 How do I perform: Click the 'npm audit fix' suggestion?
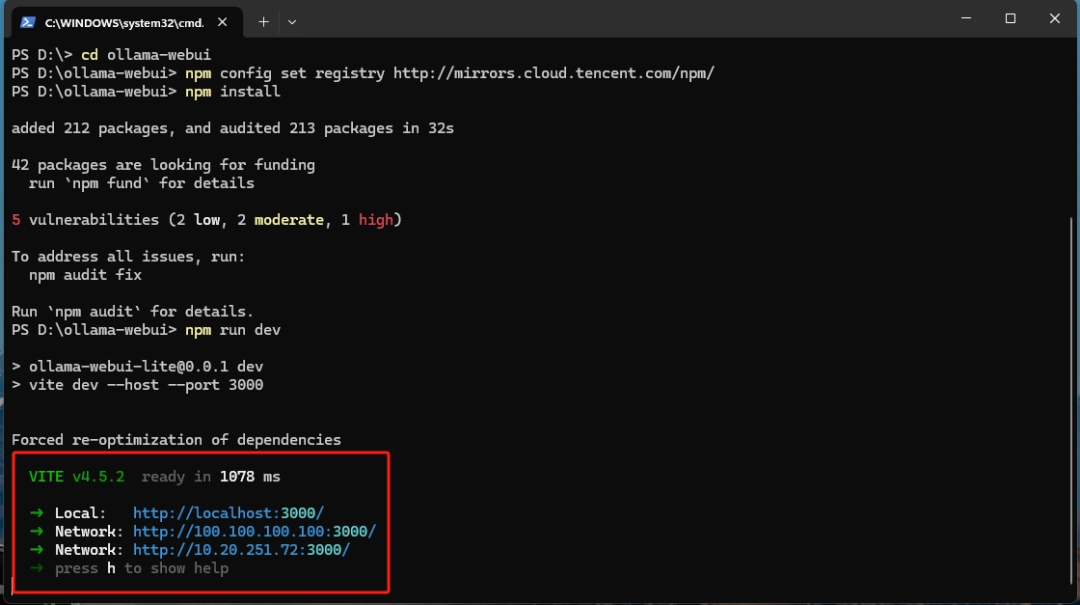click(x=85, y=275)
